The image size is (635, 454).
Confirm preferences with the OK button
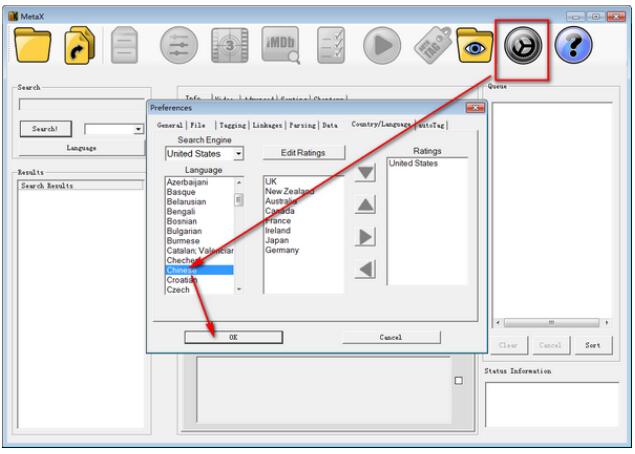233,337
